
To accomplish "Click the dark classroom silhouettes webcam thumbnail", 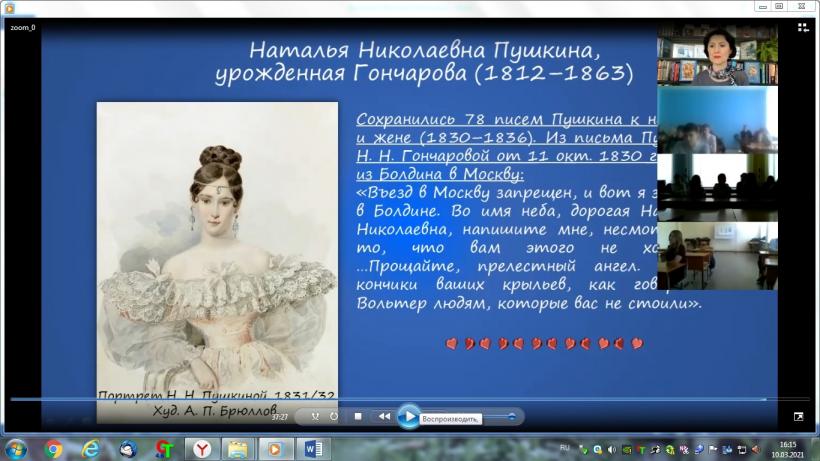I will pyautogui.click(x=718, y=188).
